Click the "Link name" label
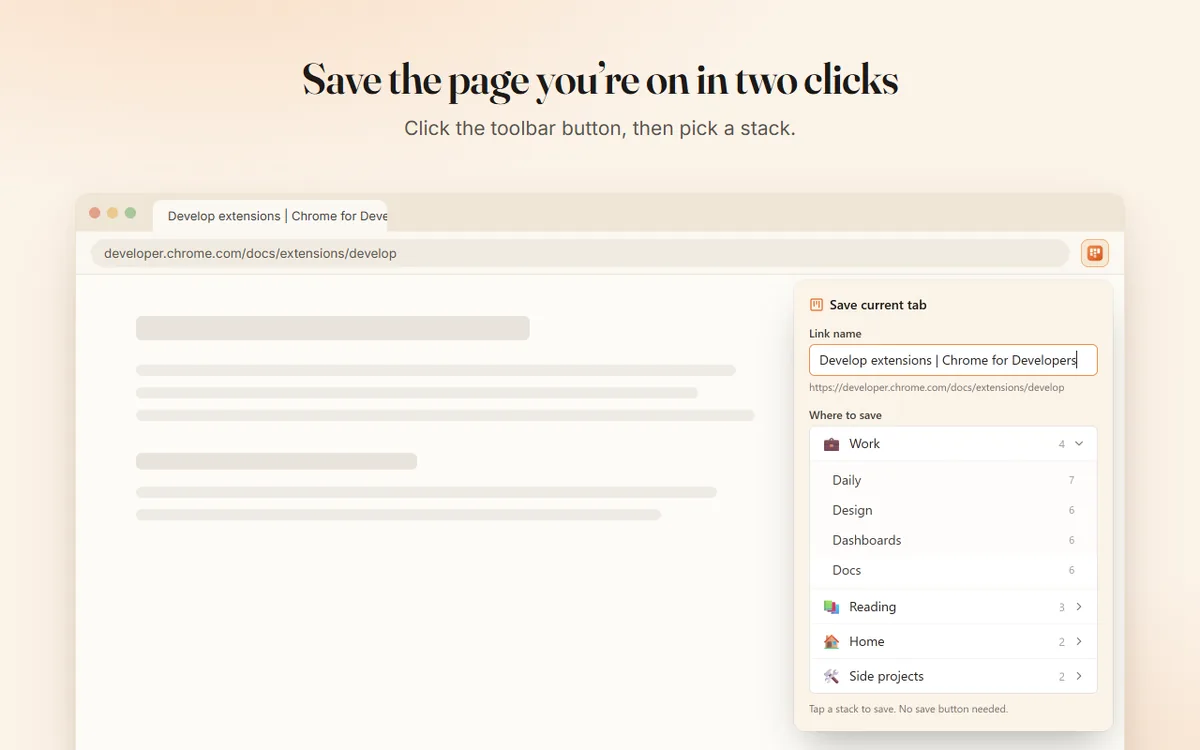This screenshot has width=1200, height=750. click(835, 334)
